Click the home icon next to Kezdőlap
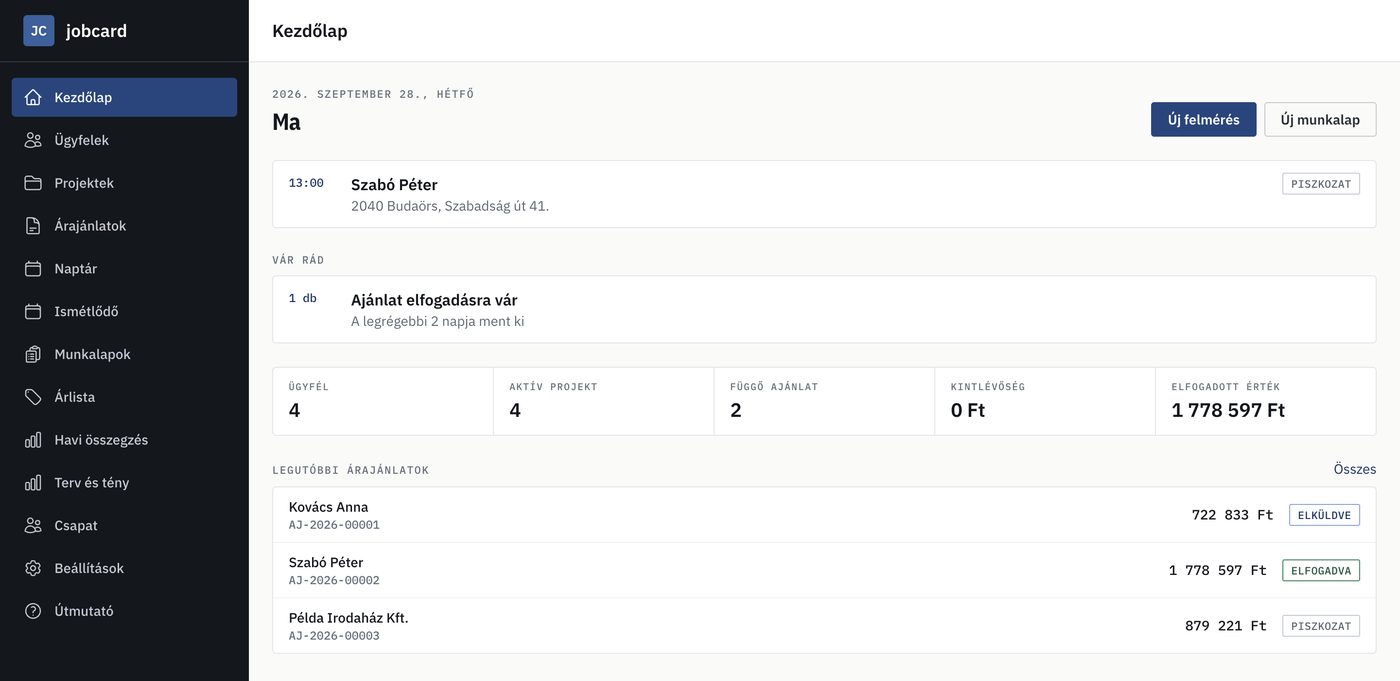 pos(33,97)
